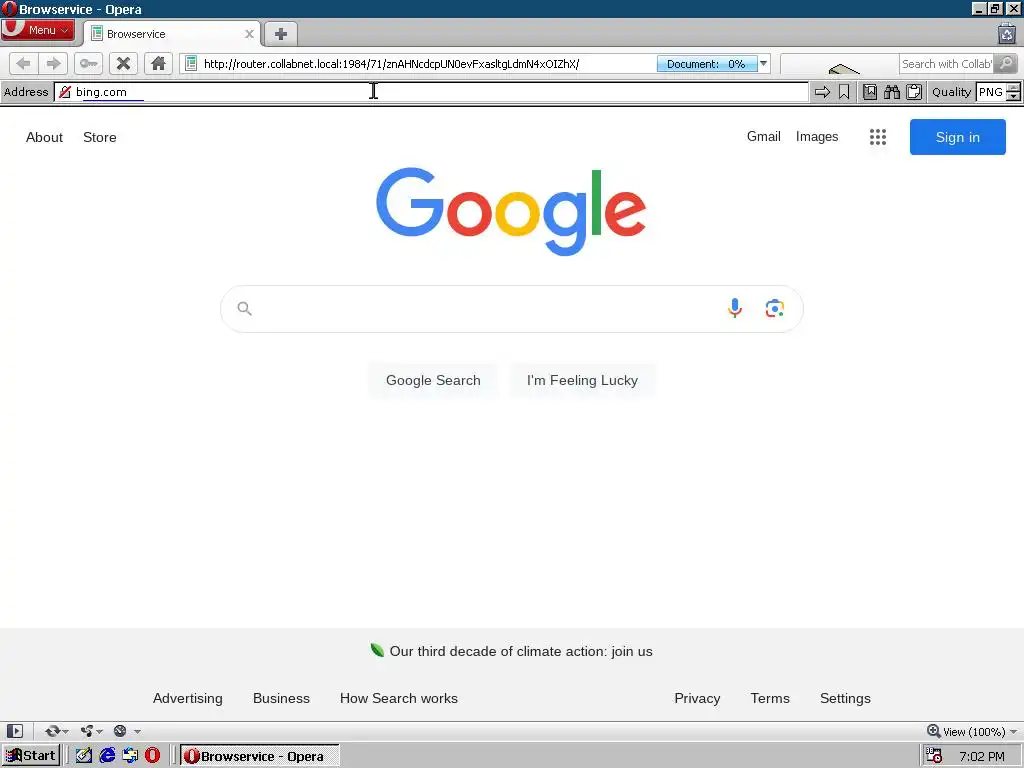This screenshot has width=1024, height=768.
Task: Open a new tab with plus button
Action: (281, 34)
